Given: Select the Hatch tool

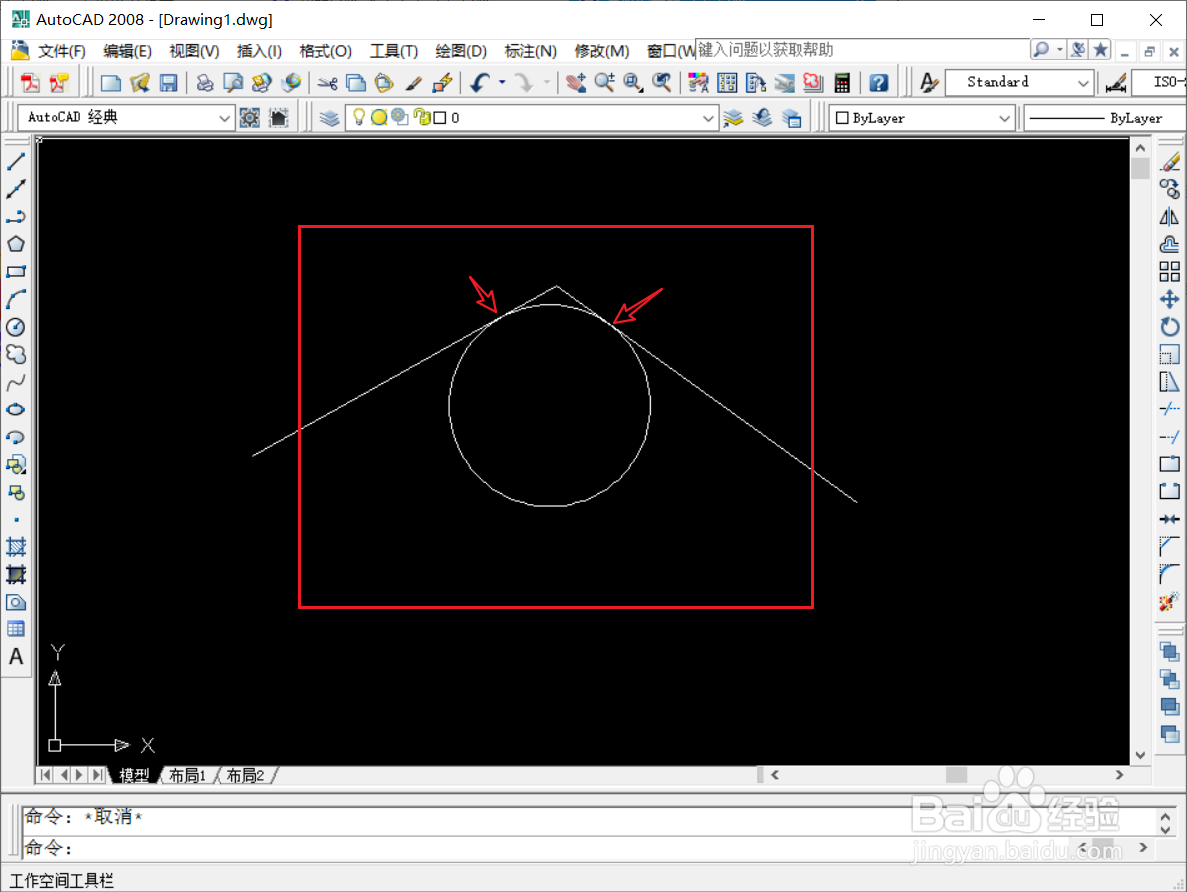Looking at the screenshot, I should (16, 547).
